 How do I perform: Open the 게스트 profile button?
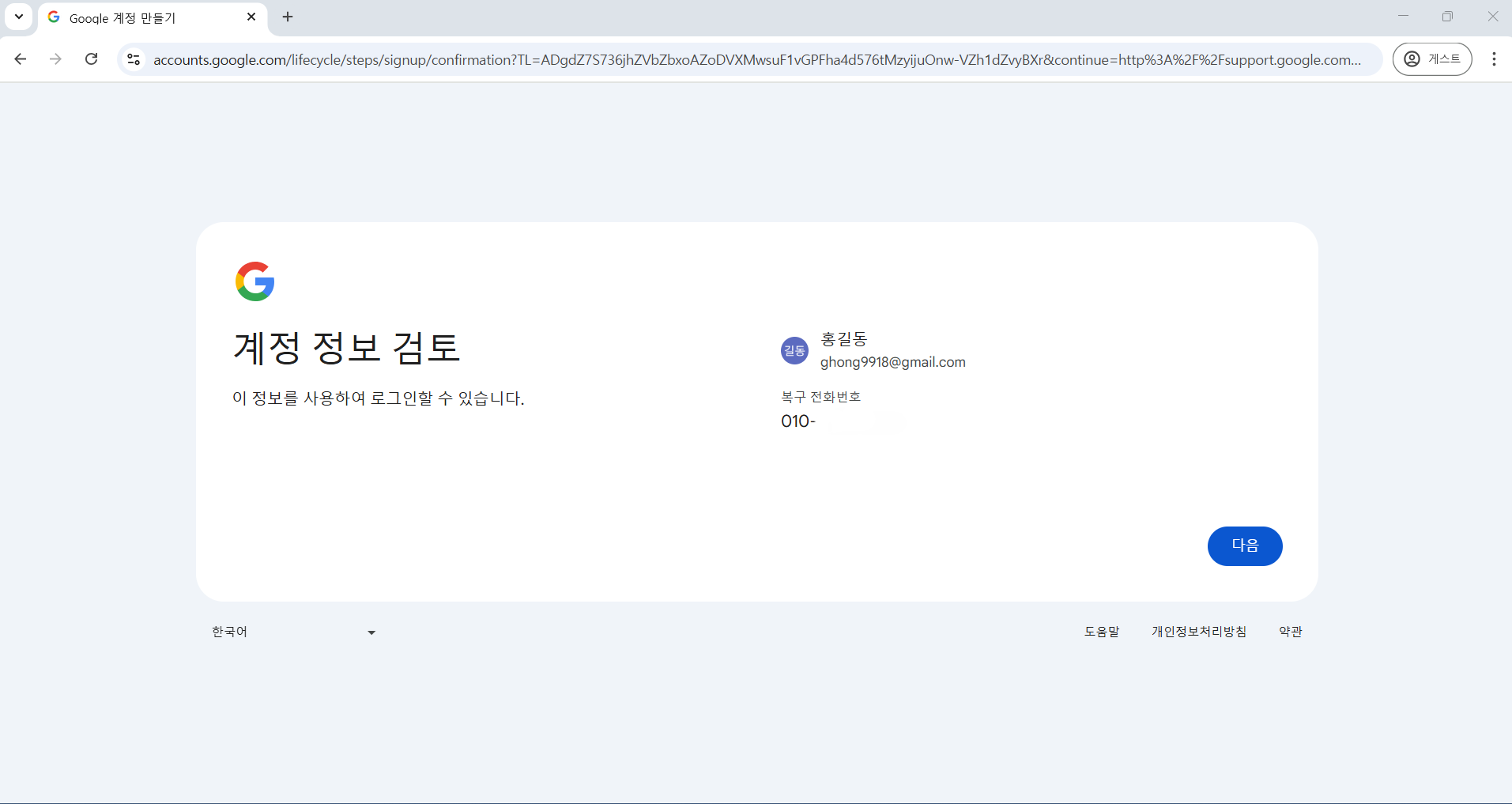pos(1433,59)
